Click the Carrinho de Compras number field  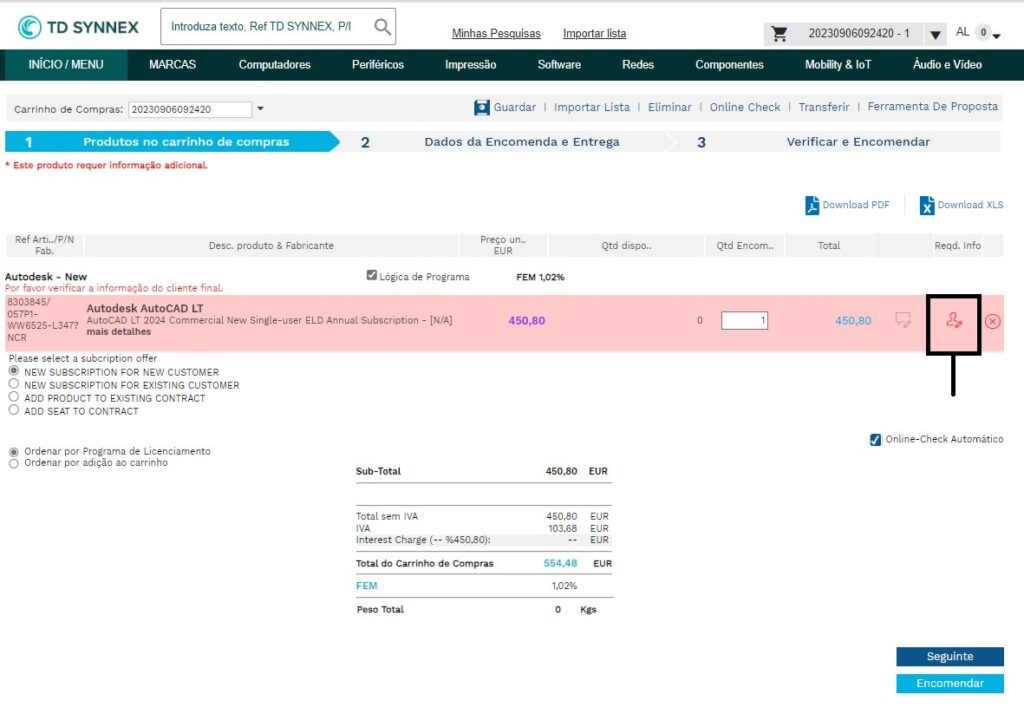click(190, 109)
